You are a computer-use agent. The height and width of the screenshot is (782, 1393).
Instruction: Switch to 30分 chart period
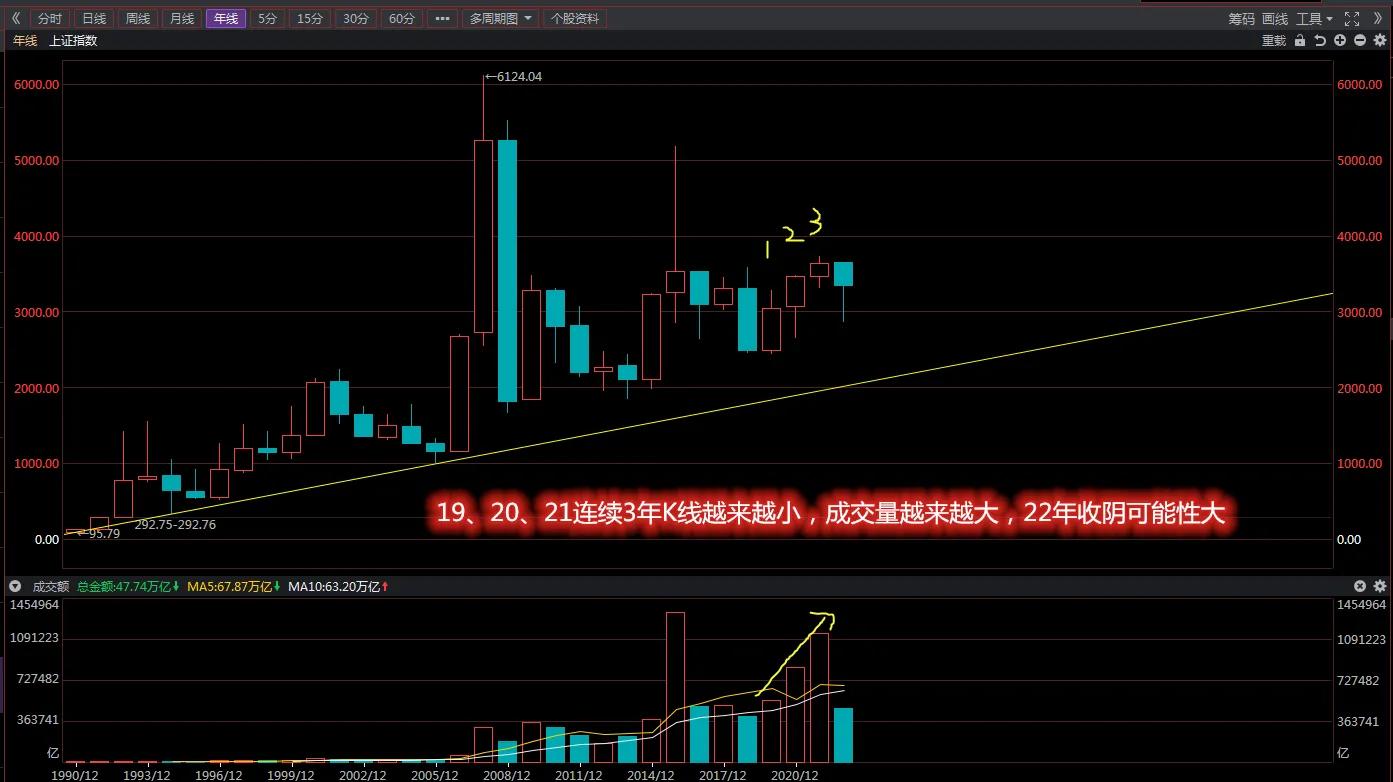355,18
